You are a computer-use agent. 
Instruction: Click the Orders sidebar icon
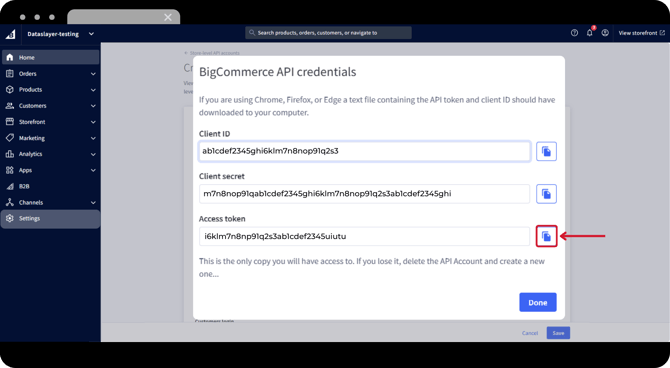tap(10, 74)
